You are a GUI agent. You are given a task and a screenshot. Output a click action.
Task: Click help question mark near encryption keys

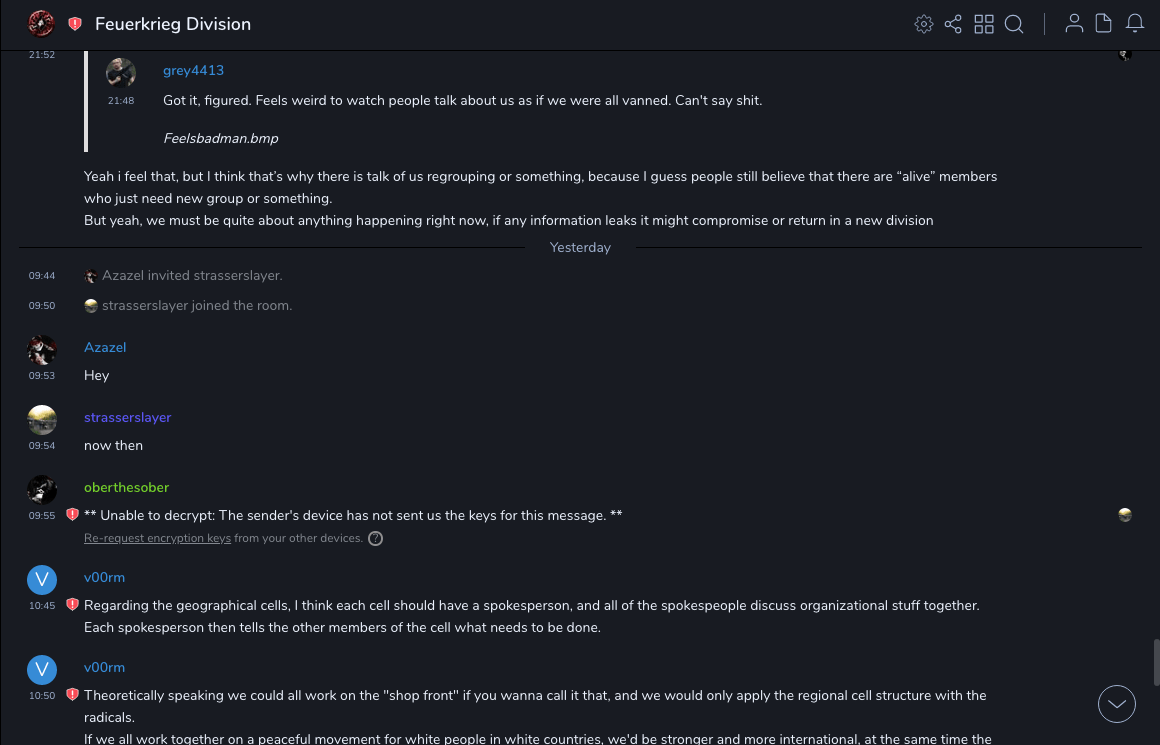point(376,538)
